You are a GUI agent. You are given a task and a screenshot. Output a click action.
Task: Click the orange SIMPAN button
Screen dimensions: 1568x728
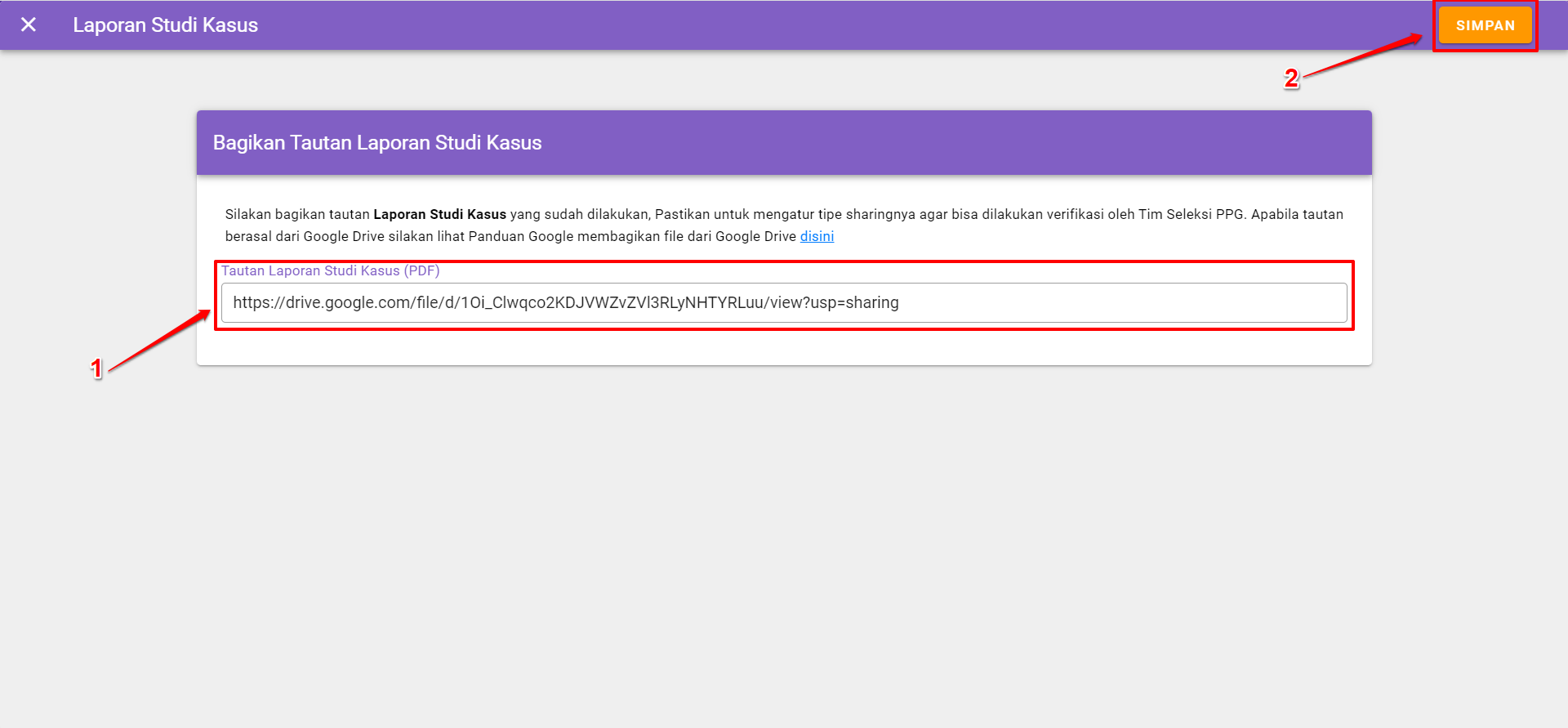[1485, 25]
